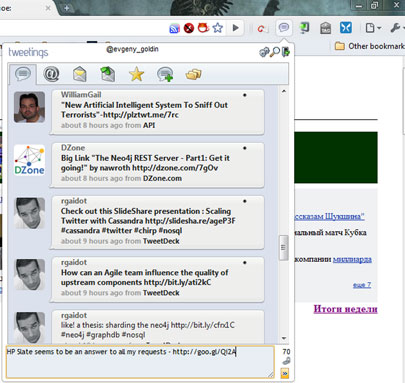This screenshot has width=405, height=383.
Task: Open the Other bookmarks folder
Action: point(370,46)
